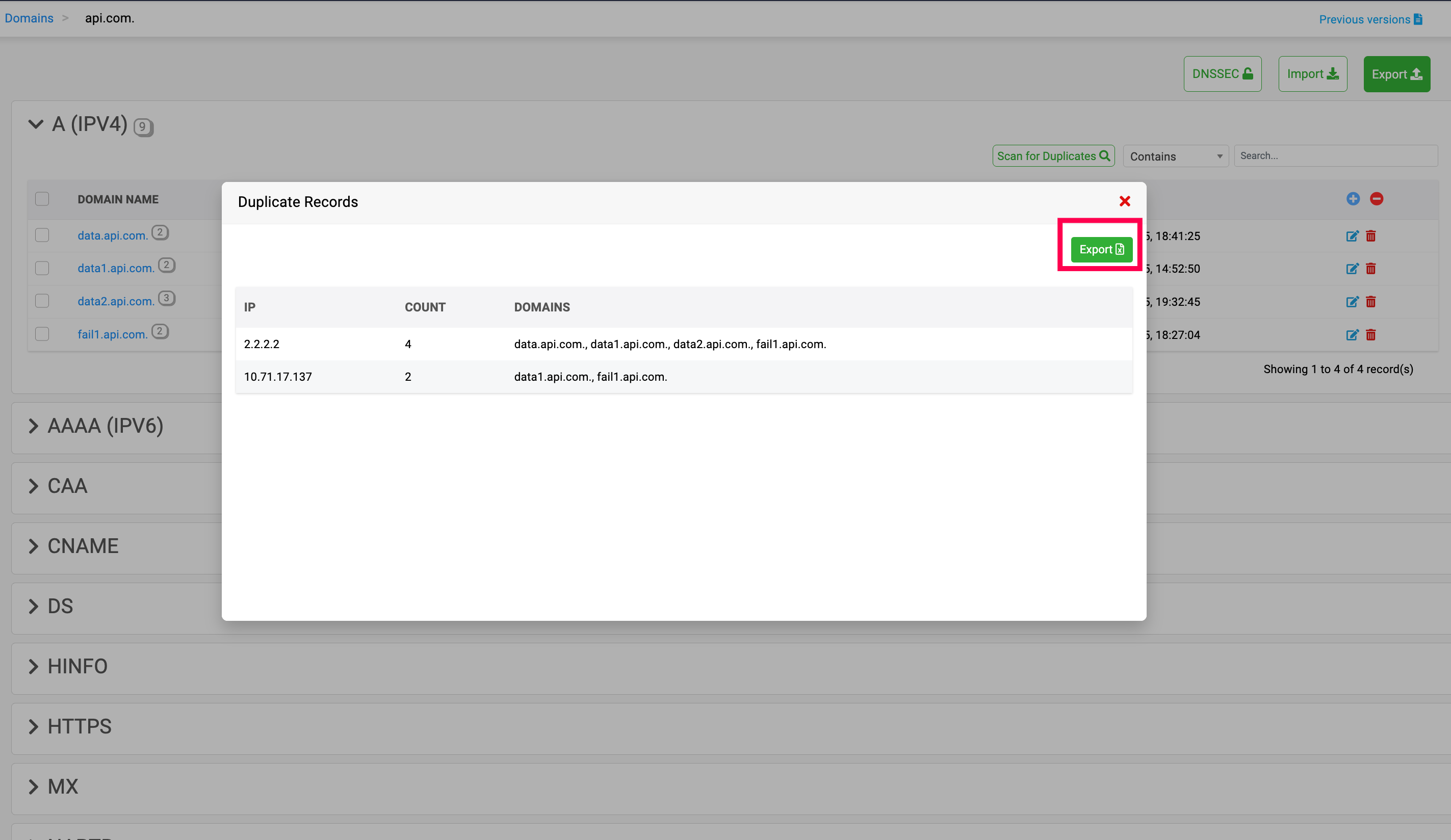The width and height of the screenshot is (1451, 840).
Task: Check the data2.api.com row checkbox
Action: coord(42,301)
